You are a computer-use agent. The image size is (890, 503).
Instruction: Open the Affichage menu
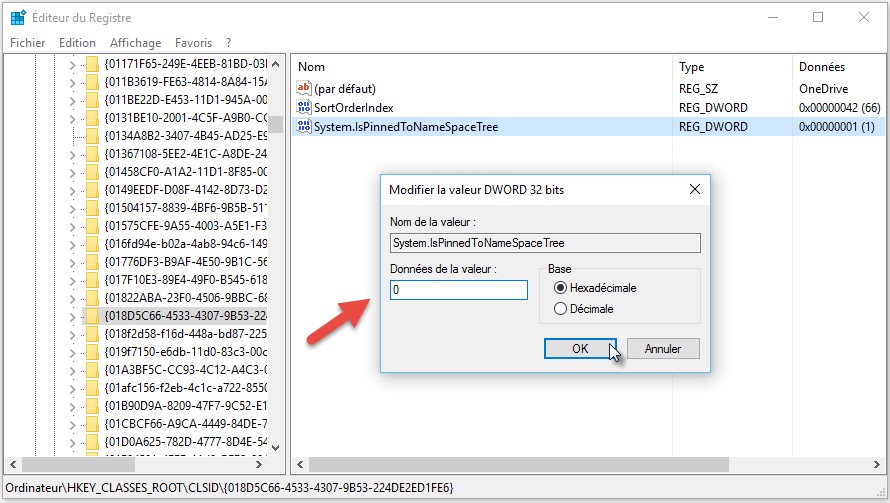point(135,43)
